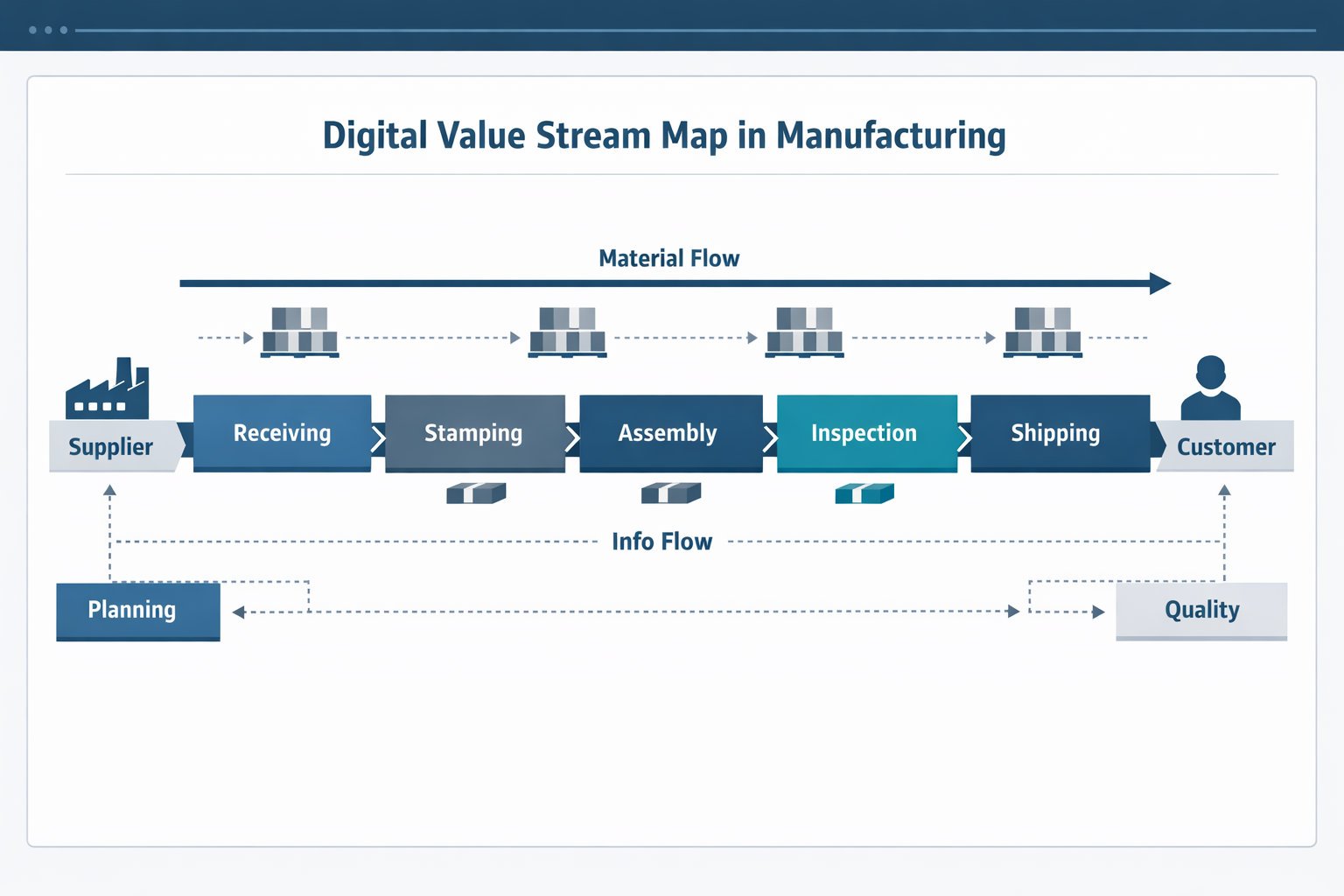Image resolution: width=1344 pixels, height=896 pixels.
Task: Click the factory icon above Supplier
Action: click(x=108, y=389)
